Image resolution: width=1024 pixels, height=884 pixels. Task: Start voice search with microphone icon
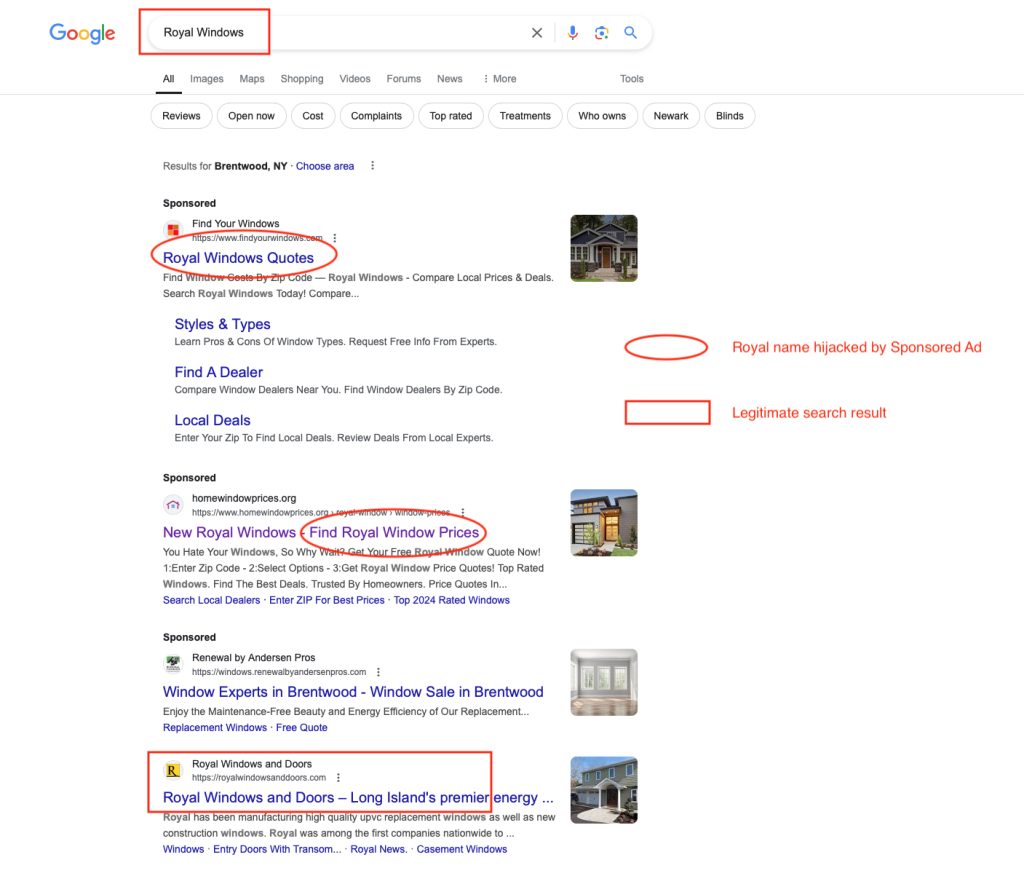[x=572, y=33]
